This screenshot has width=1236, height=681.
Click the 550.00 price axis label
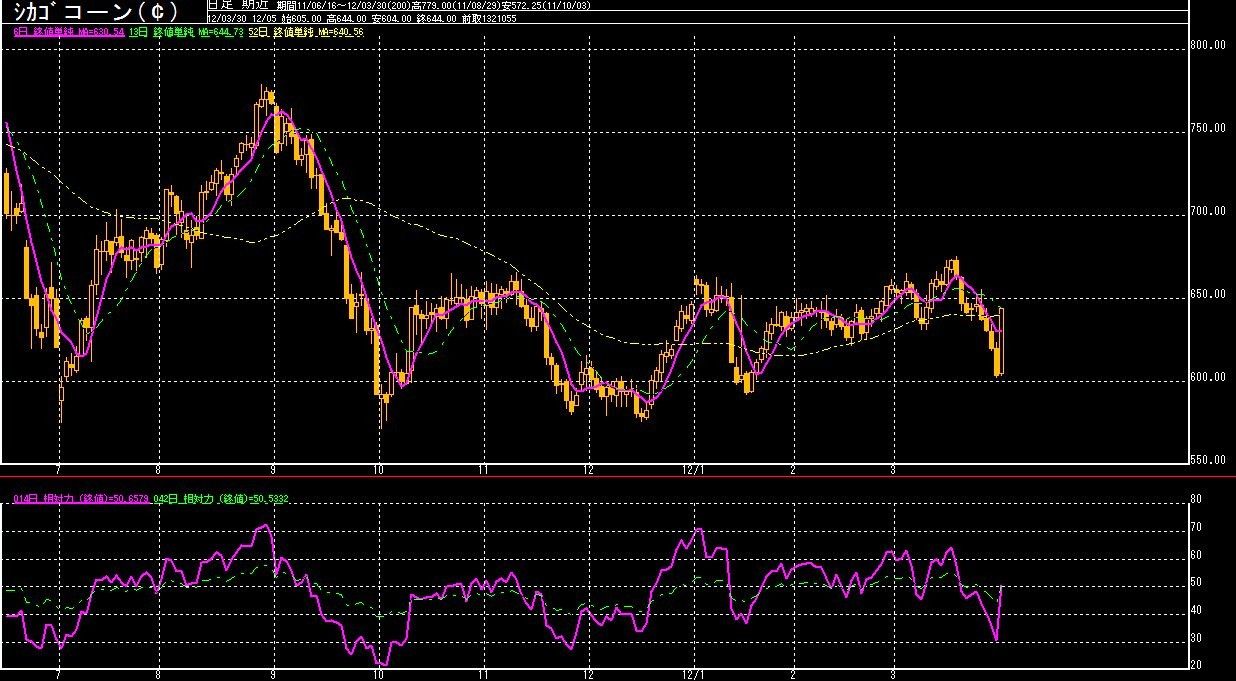pos(1210,460)
